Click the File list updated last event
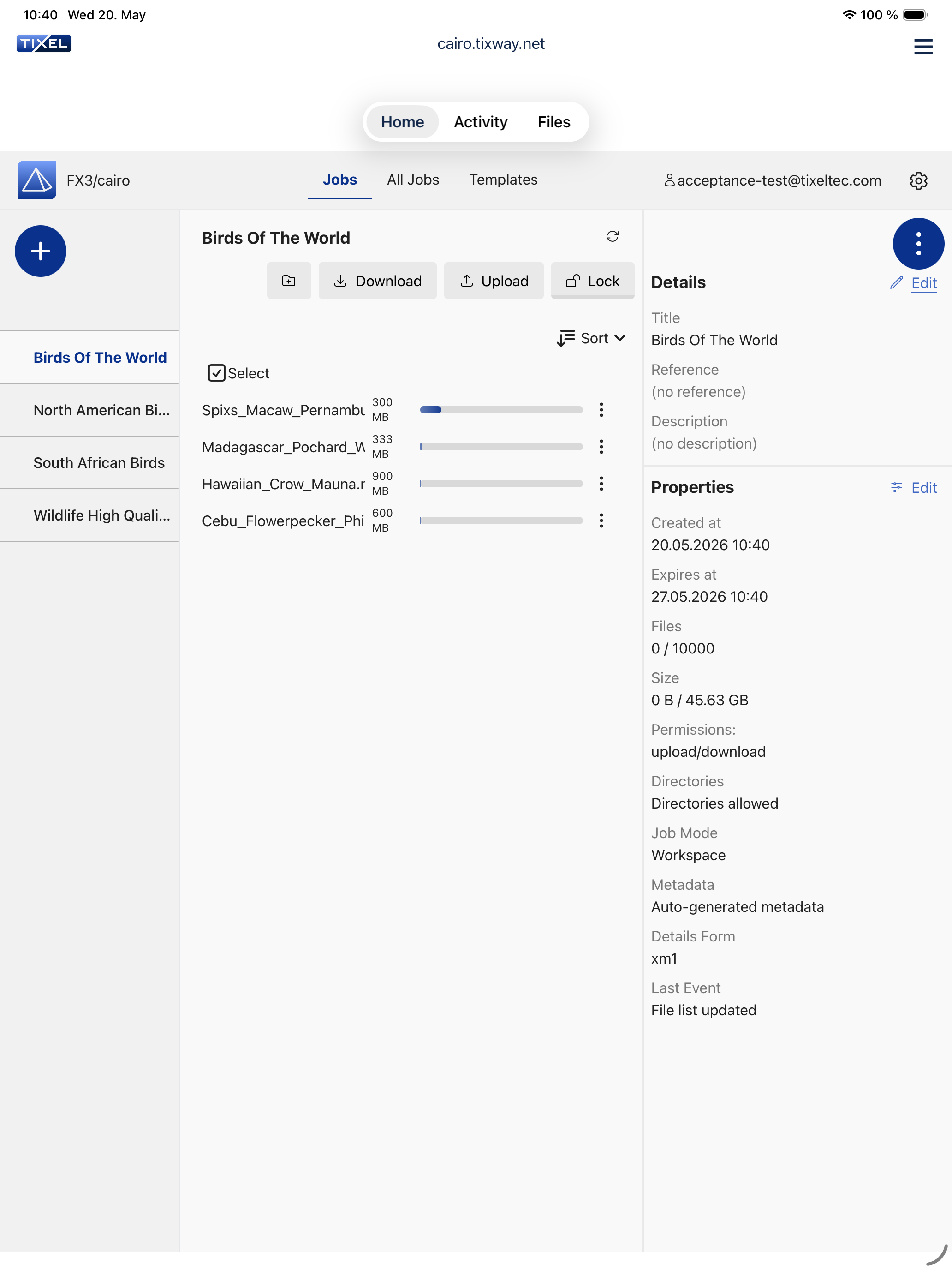The height and width of the screenshot is (1270, 952). (x=703, y=1010)
